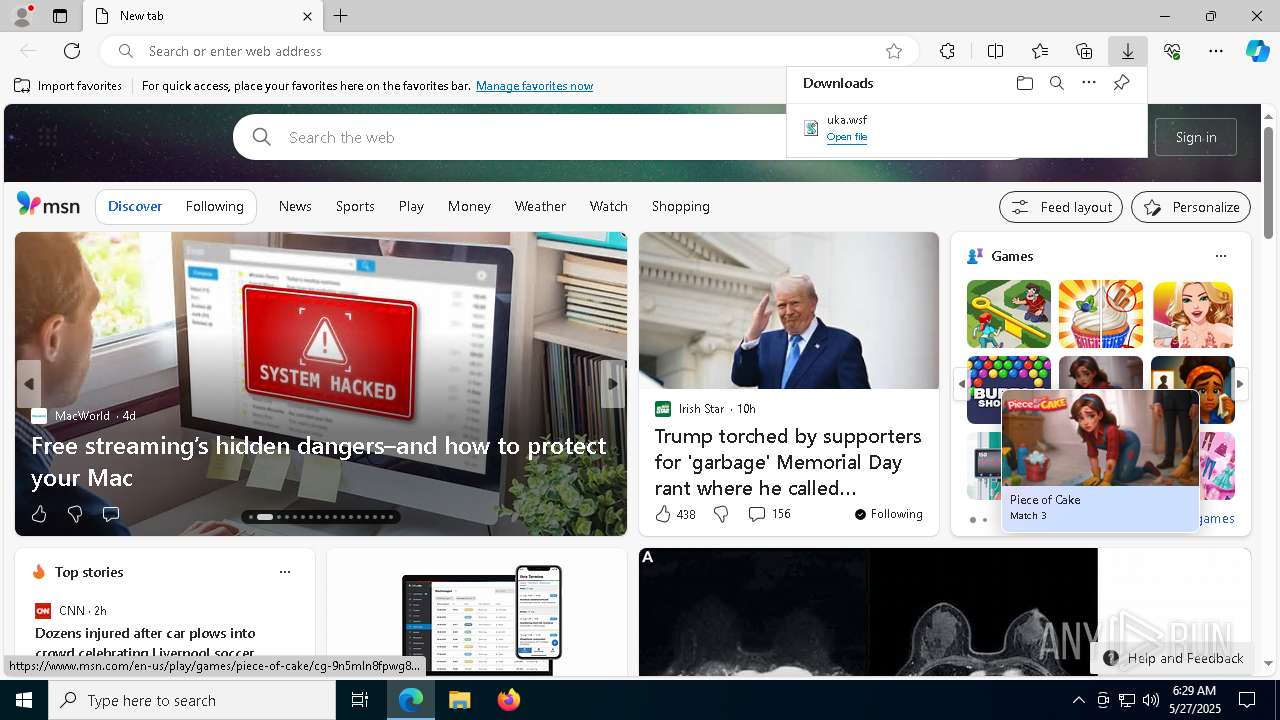Open the Extensions puzzle icon
The width and height of the screenshot is (1280, 720).
[x=947, y=51]
